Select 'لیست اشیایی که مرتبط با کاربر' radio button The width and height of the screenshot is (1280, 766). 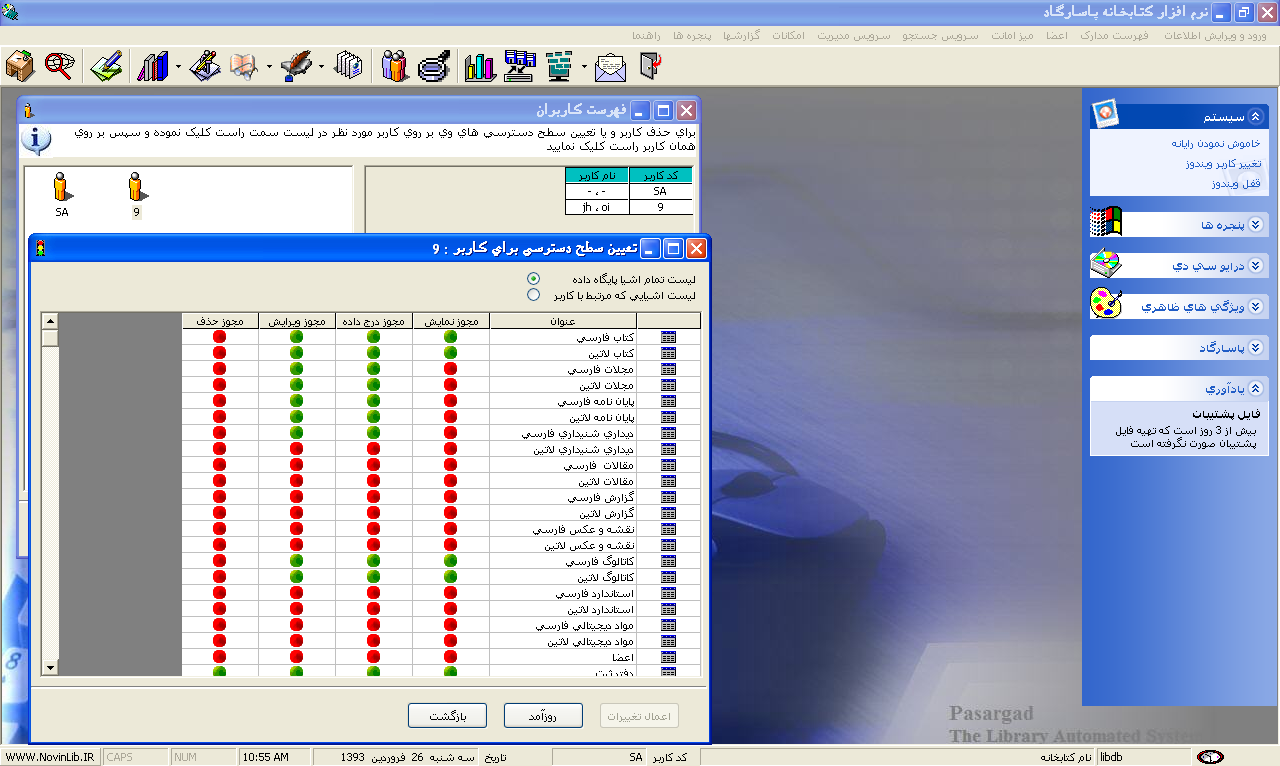(533, 295)
